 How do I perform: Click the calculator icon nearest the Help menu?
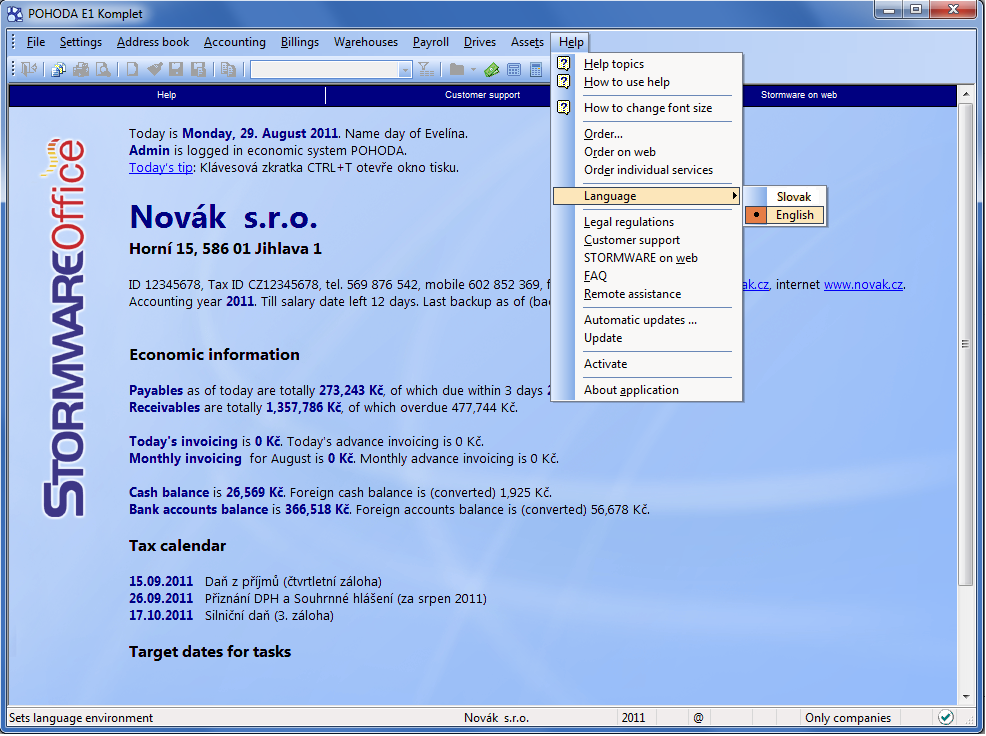(536, 69)
